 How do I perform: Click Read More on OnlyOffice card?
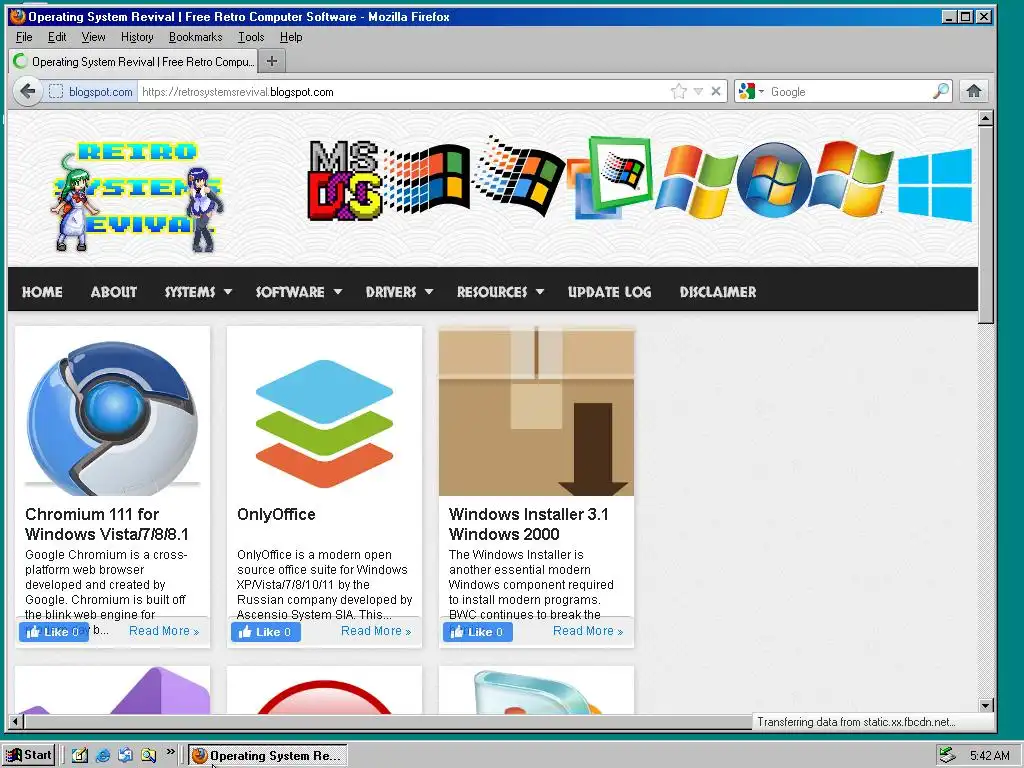pyautogui.click(x=376, y=631)
